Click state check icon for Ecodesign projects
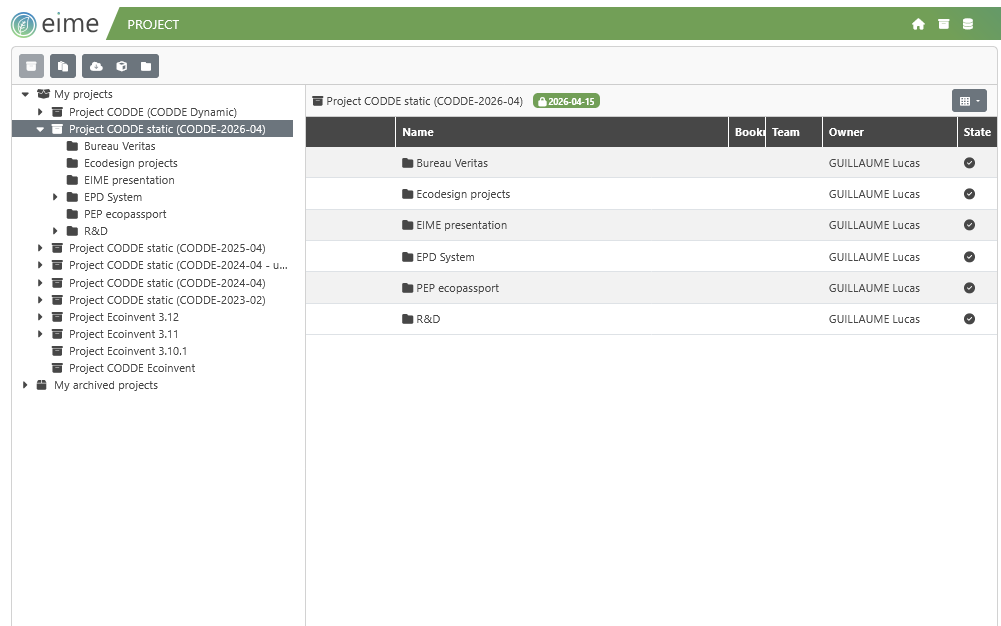The height and width of the screenshot is (626, 1001). pyautogui.click(x=969, y=193)
